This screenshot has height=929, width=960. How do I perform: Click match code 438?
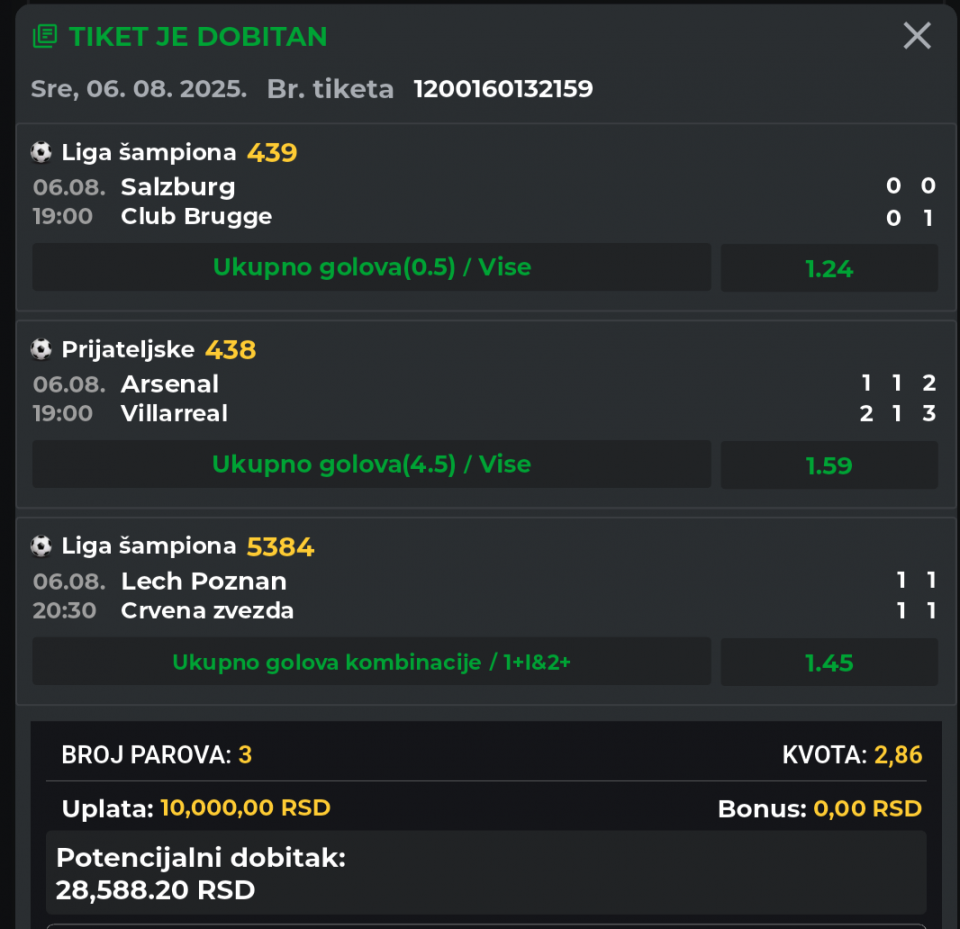coord(230,350)
